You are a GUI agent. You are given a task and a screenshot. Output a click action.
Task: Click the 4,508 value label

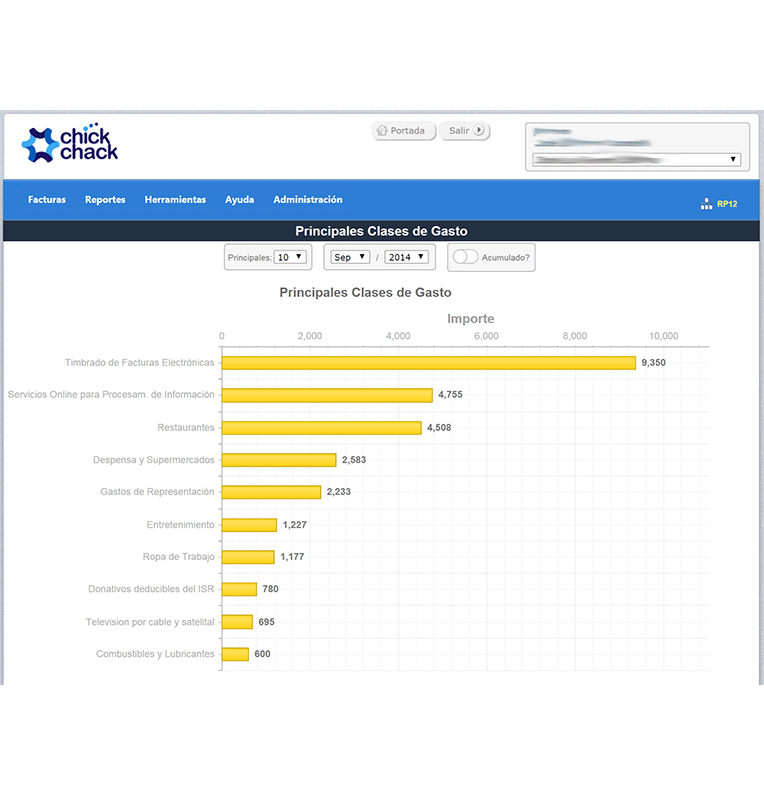[439, 427]
